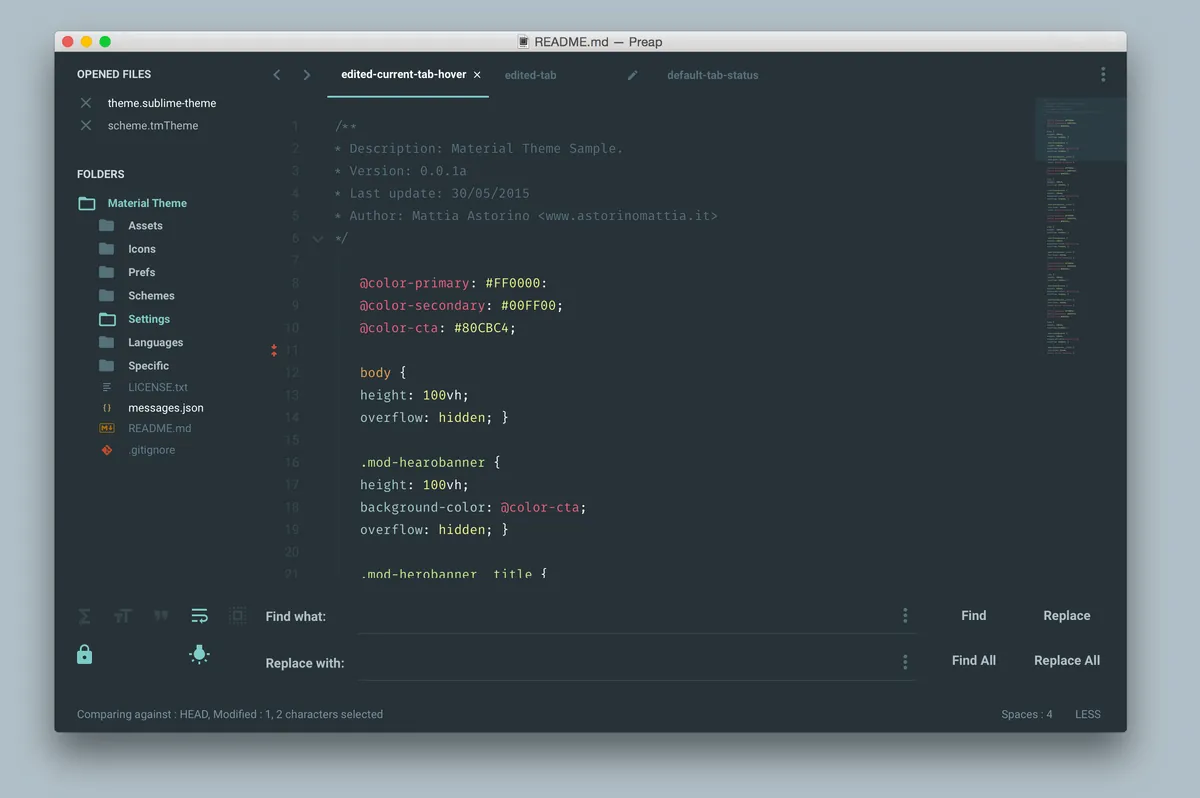
Task: Click the Replace button
Action: (x=1067, y=616)
